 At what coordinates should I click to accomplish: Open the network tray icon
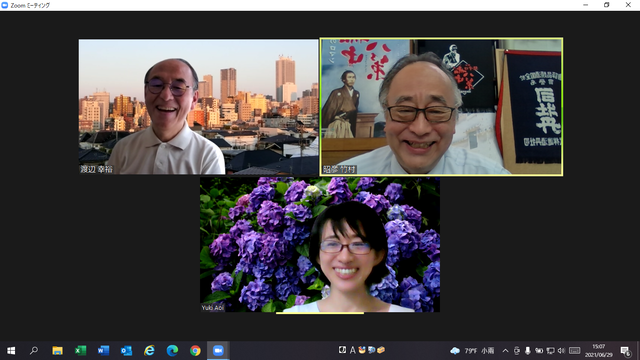click(550, 351)
